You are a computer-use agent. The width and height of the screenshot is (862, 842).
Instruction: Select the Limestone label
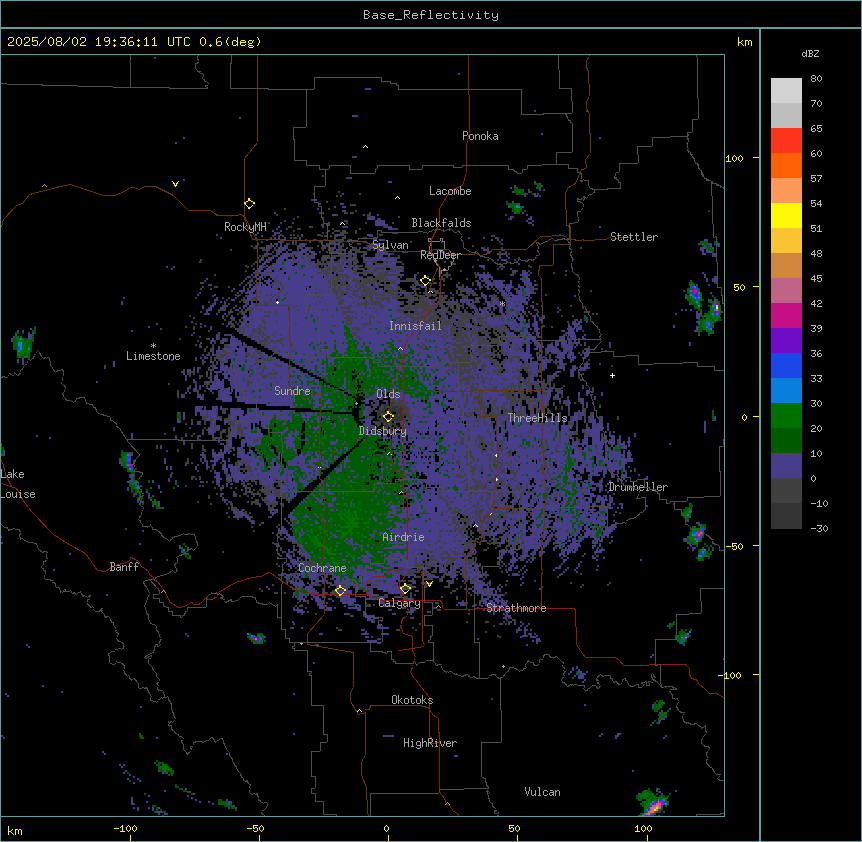click(153, 356)
